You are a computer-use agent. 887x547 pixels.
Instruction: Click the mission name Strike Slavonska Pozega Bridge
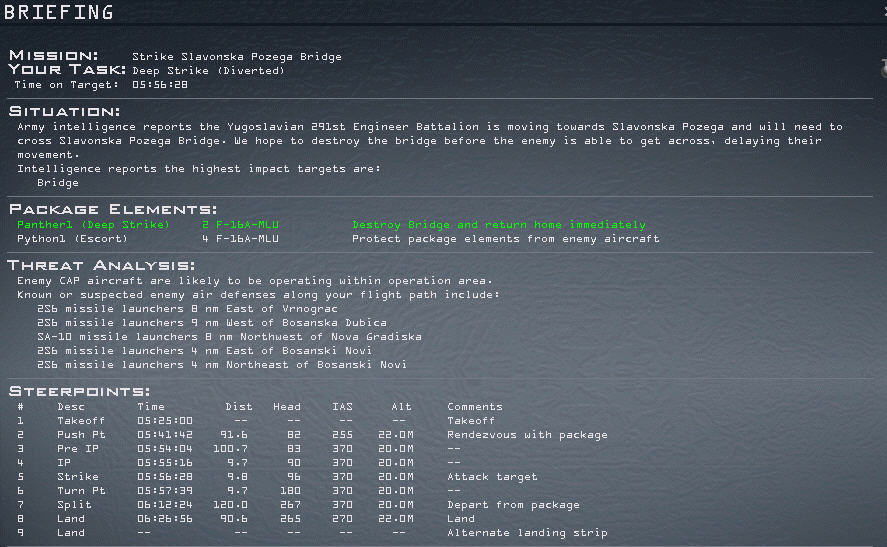[x=237, y=57]
